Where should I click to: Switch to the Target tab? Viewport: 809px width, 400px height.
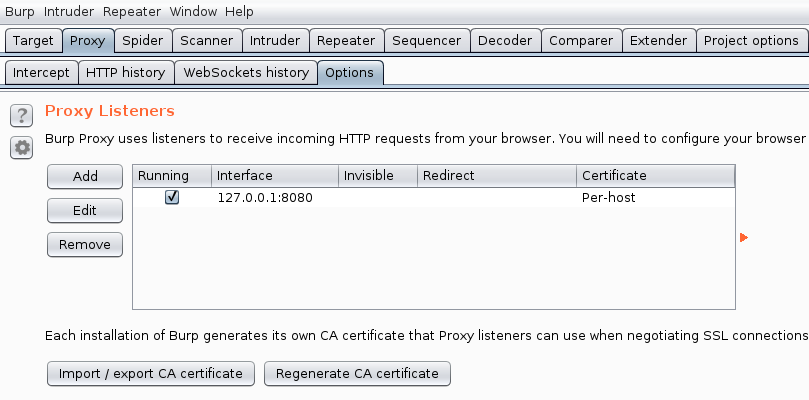click(x=33, y=41)
